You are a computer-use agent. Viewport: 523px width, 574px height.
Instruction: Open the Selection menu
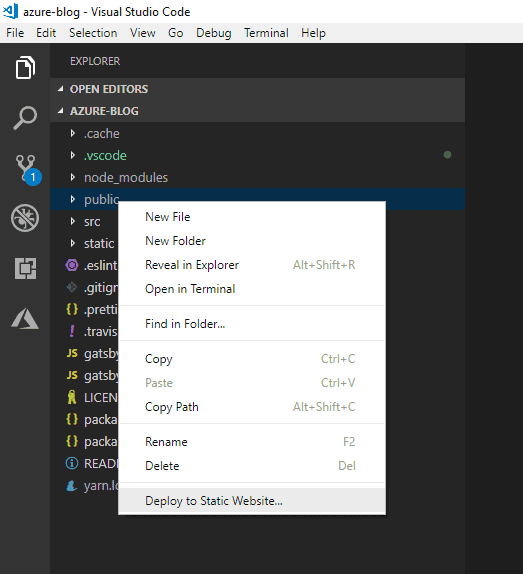tap(93, 33)
